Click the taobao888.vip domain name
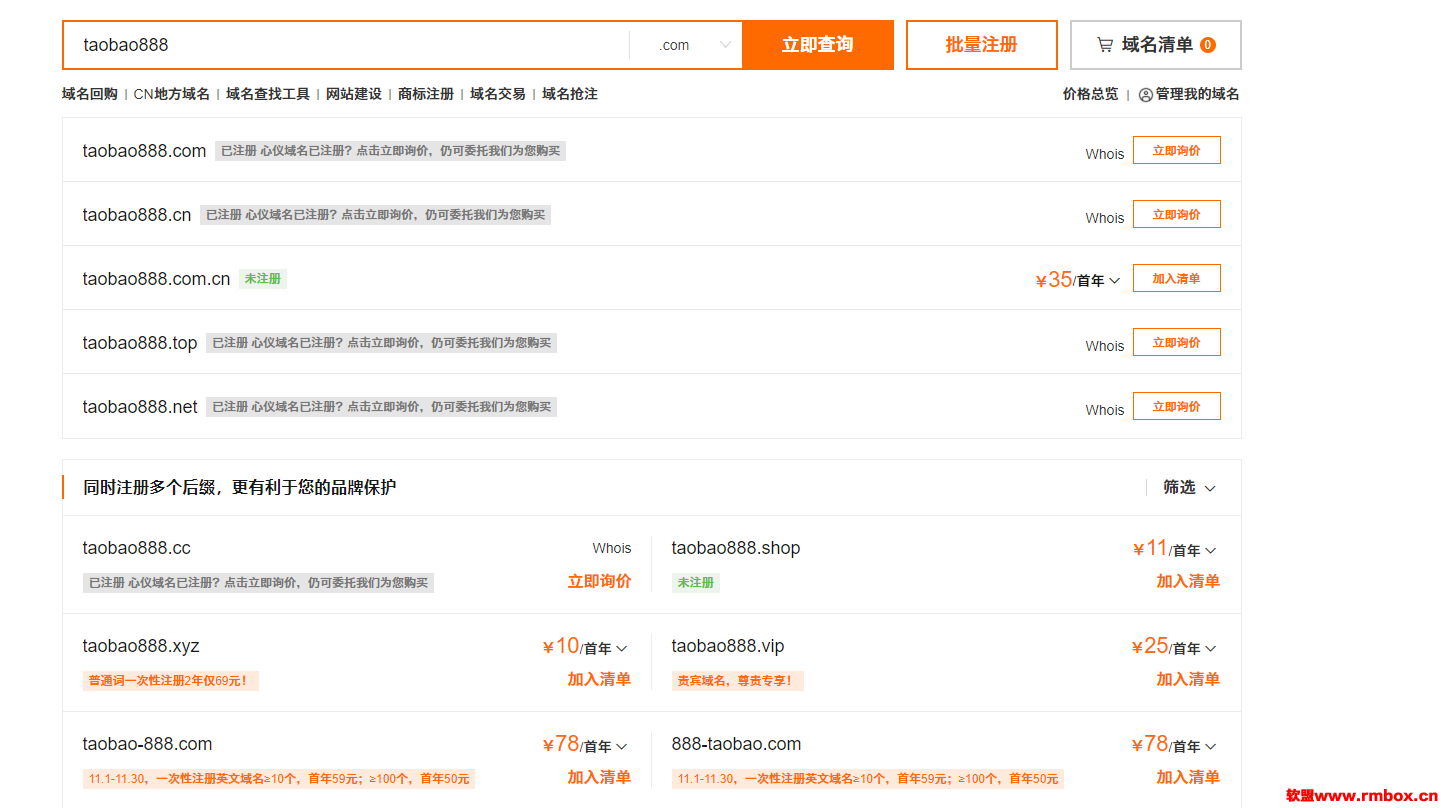Screen dimensions: 1441x808 728,646
